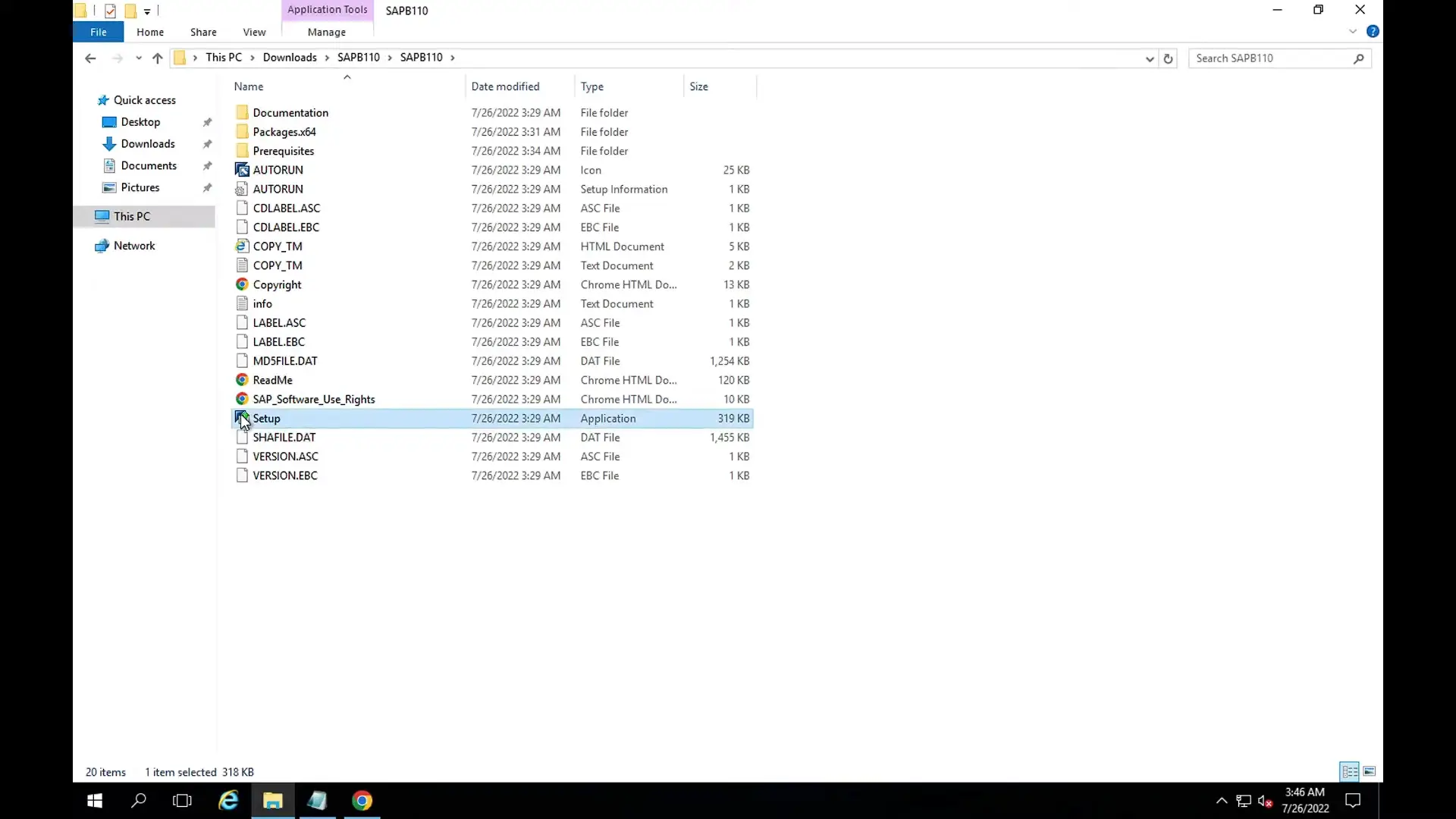The width and height of the screenshot is (1456, 819).
Task: Expand chevron after This PC in breadcrumb
Action: point(253,58)
